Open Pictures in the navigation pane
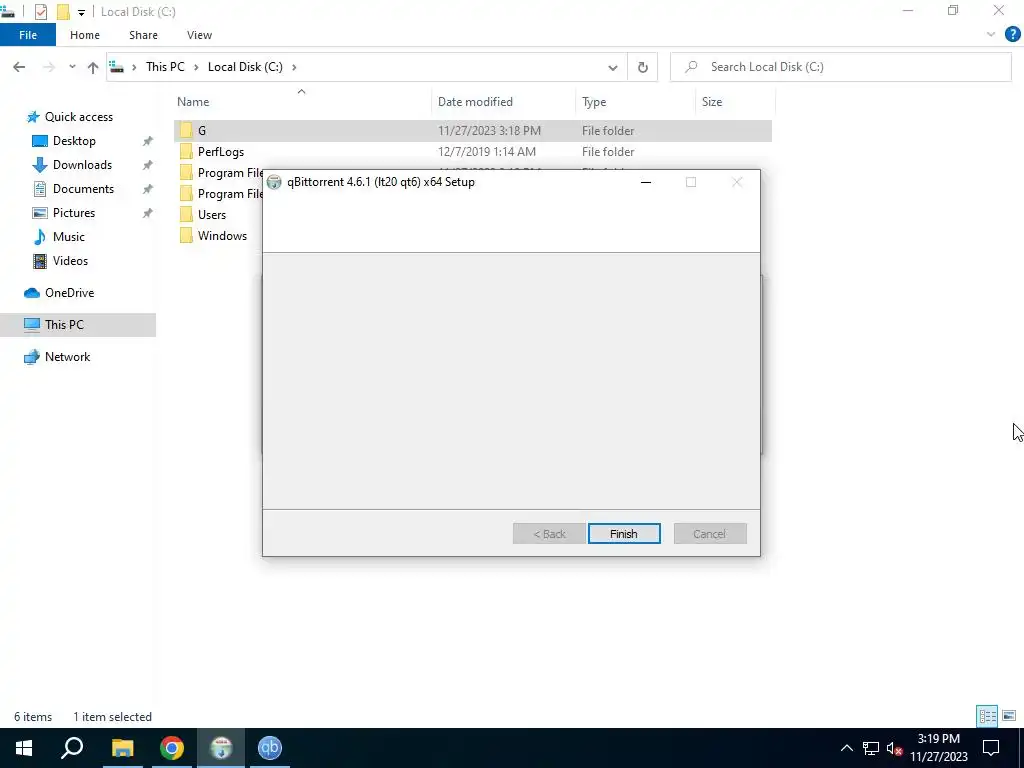This screenshot has height=768, width=1024. tap(74, 213)
